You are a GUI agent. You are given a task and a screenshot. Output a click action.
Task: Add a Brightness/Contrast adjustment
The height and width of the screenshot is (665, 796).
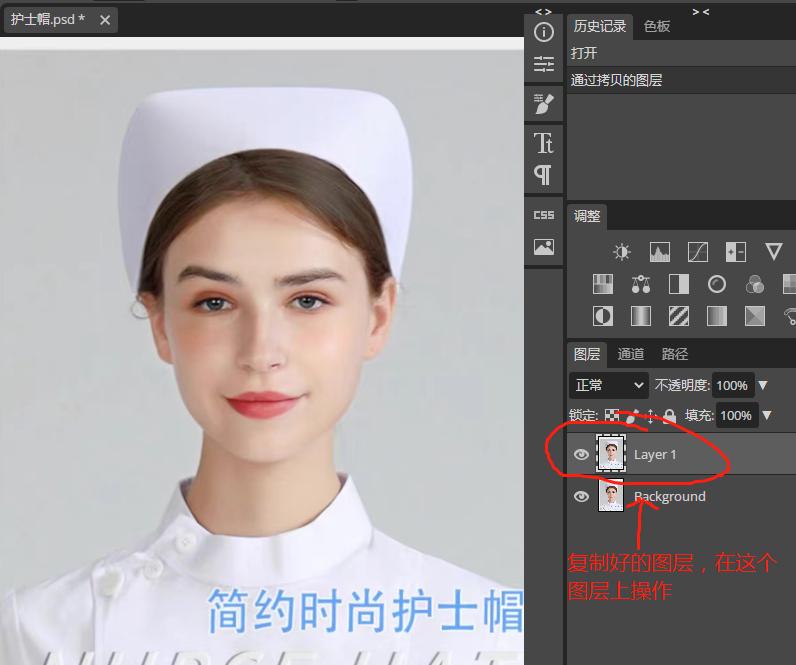coord(621,252)
